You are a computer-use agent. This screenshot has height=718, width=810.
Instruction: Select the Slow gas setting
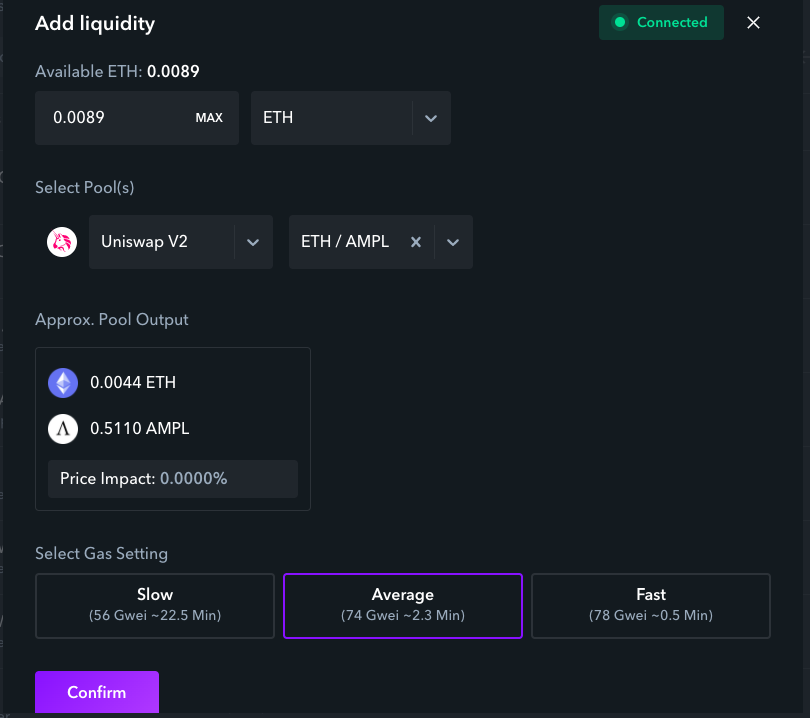(155, 605)
